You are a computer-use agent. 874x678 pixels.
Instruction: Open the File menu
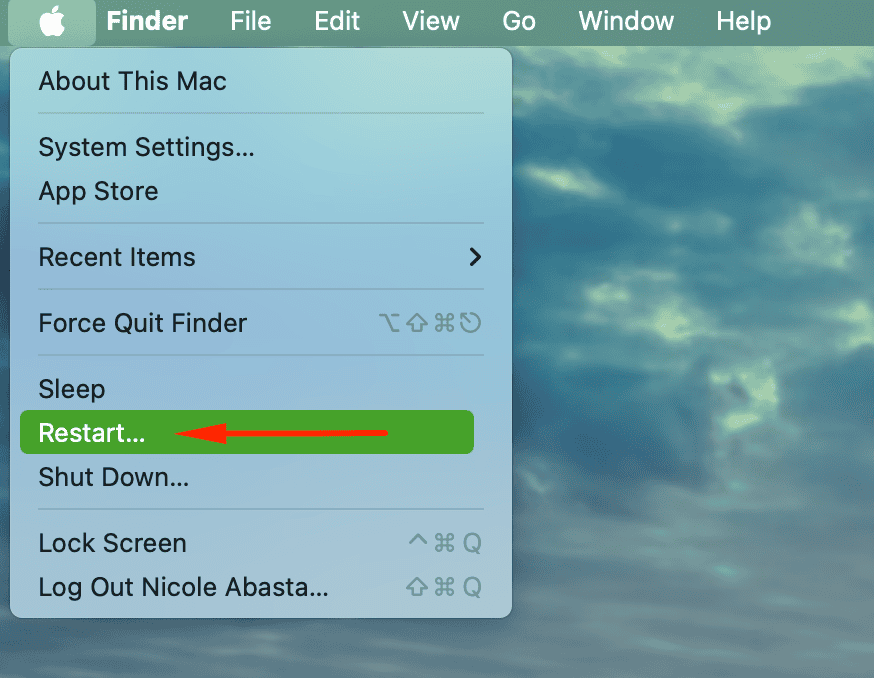[250, 21]
